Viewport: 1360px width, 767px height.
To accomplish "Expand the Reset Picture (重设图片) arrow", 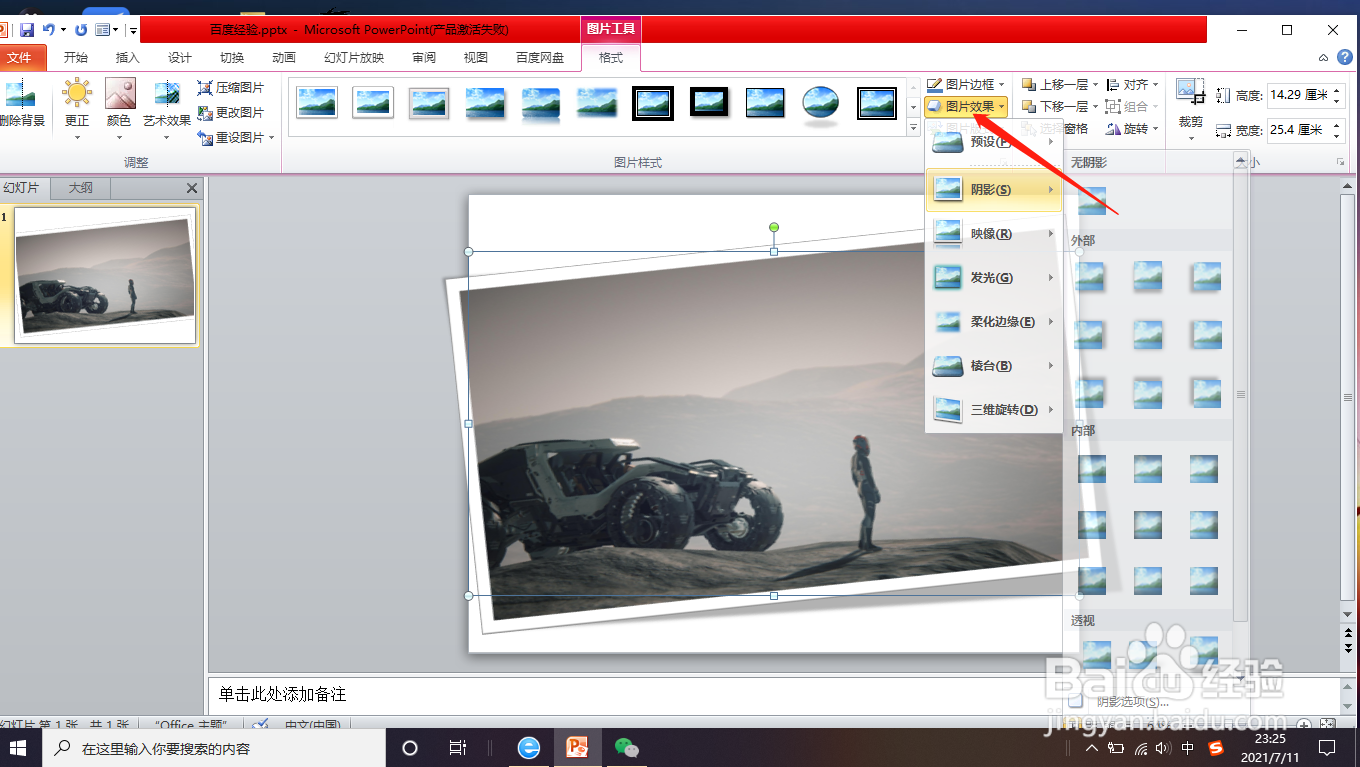I will 272,138.
